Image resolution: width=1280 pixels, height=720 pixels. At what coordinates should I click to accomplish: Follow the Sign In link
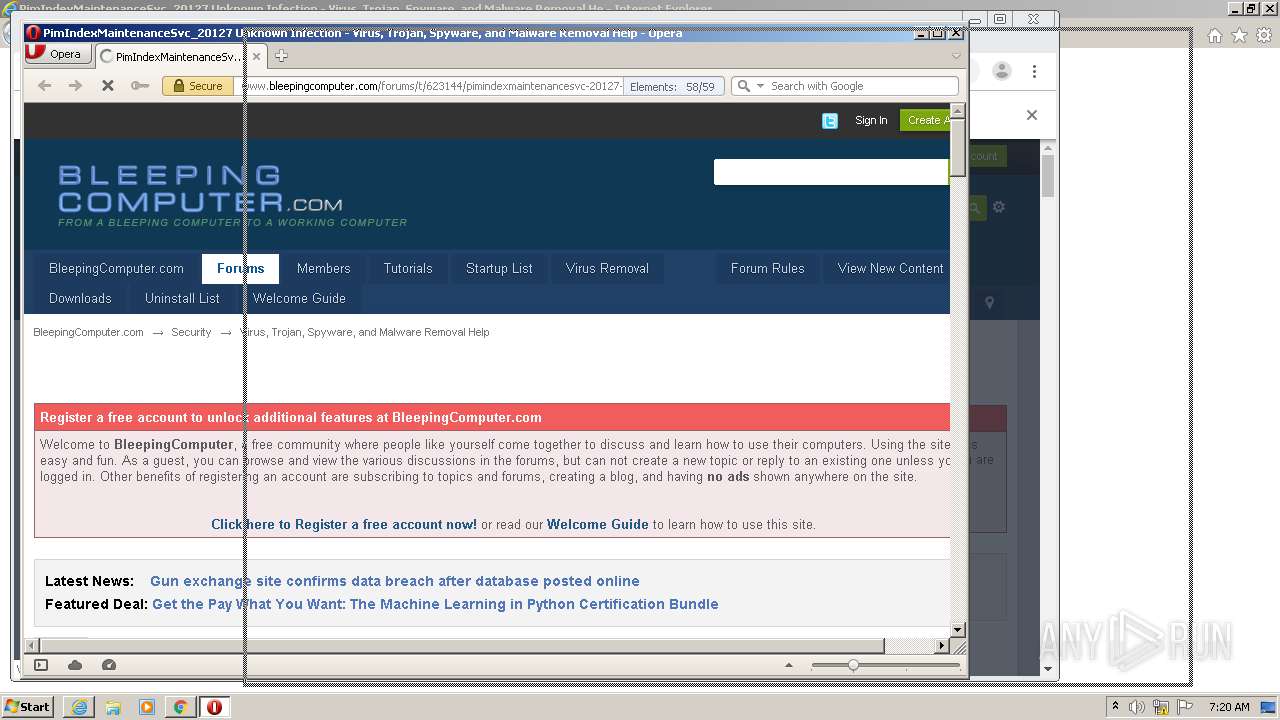pyautogui.click(x=871, y=120)
